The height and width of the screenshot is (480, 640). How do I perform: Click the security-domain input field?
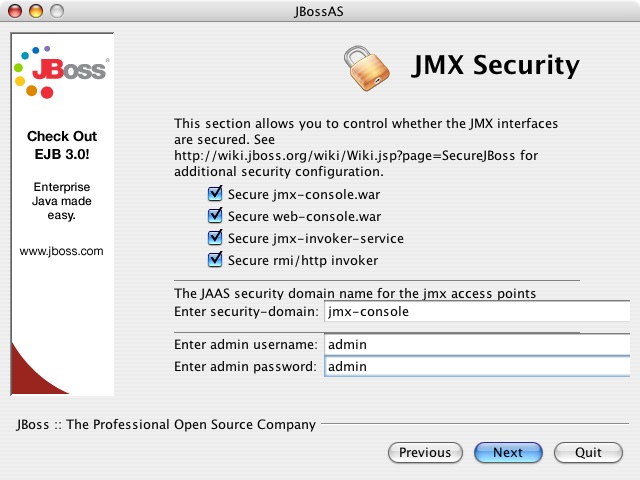(x=476, y=312)
